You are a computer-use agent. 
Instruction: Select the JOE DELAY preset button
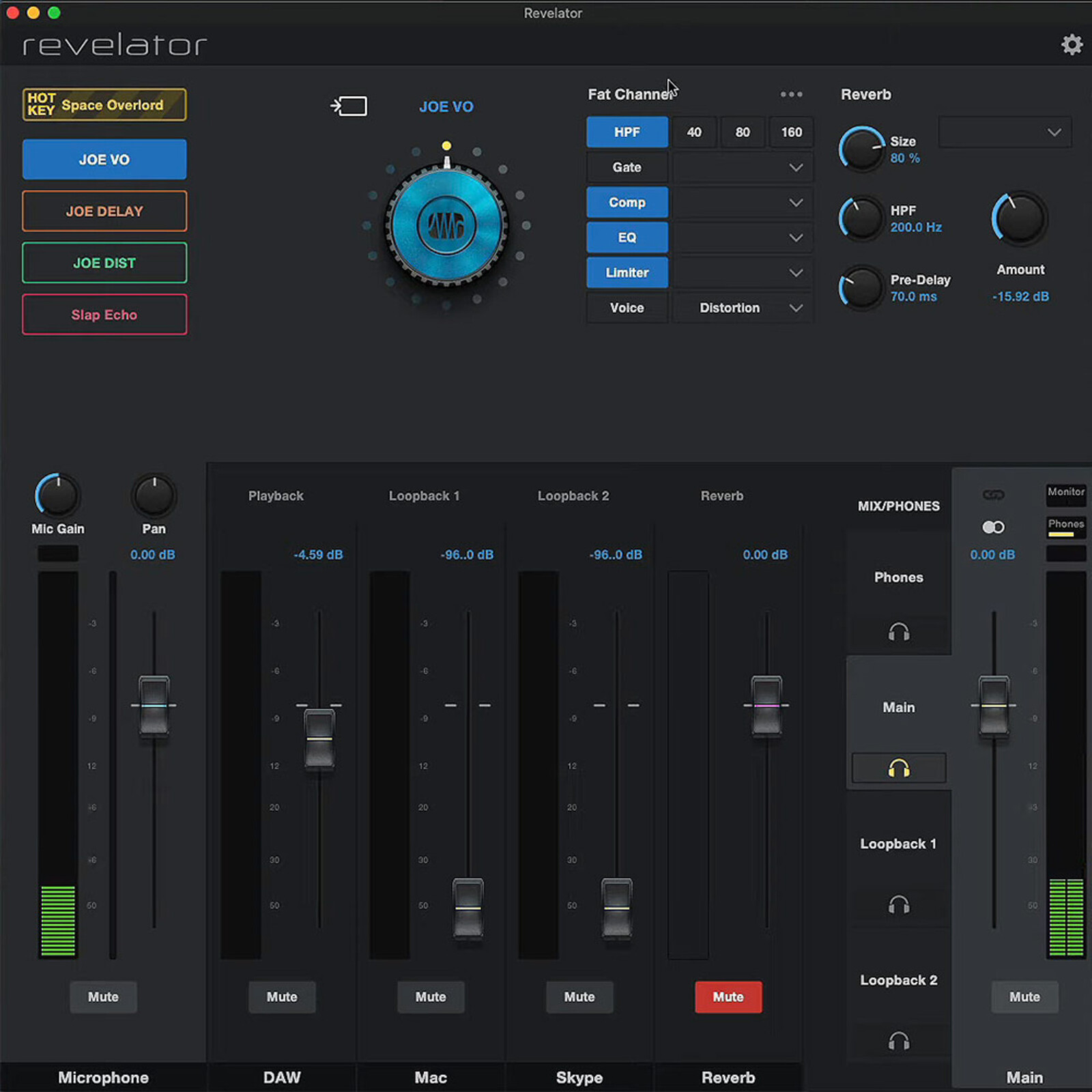[x=104, y=211]
